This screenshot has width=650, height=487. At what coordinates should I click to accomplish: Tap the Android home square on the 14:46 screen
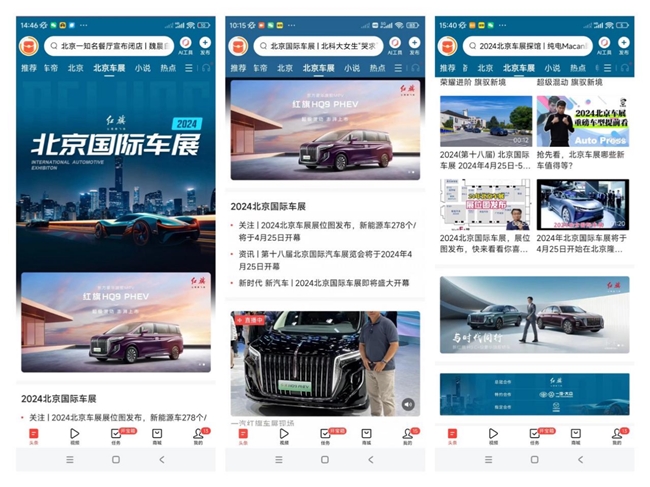(116, 459)
